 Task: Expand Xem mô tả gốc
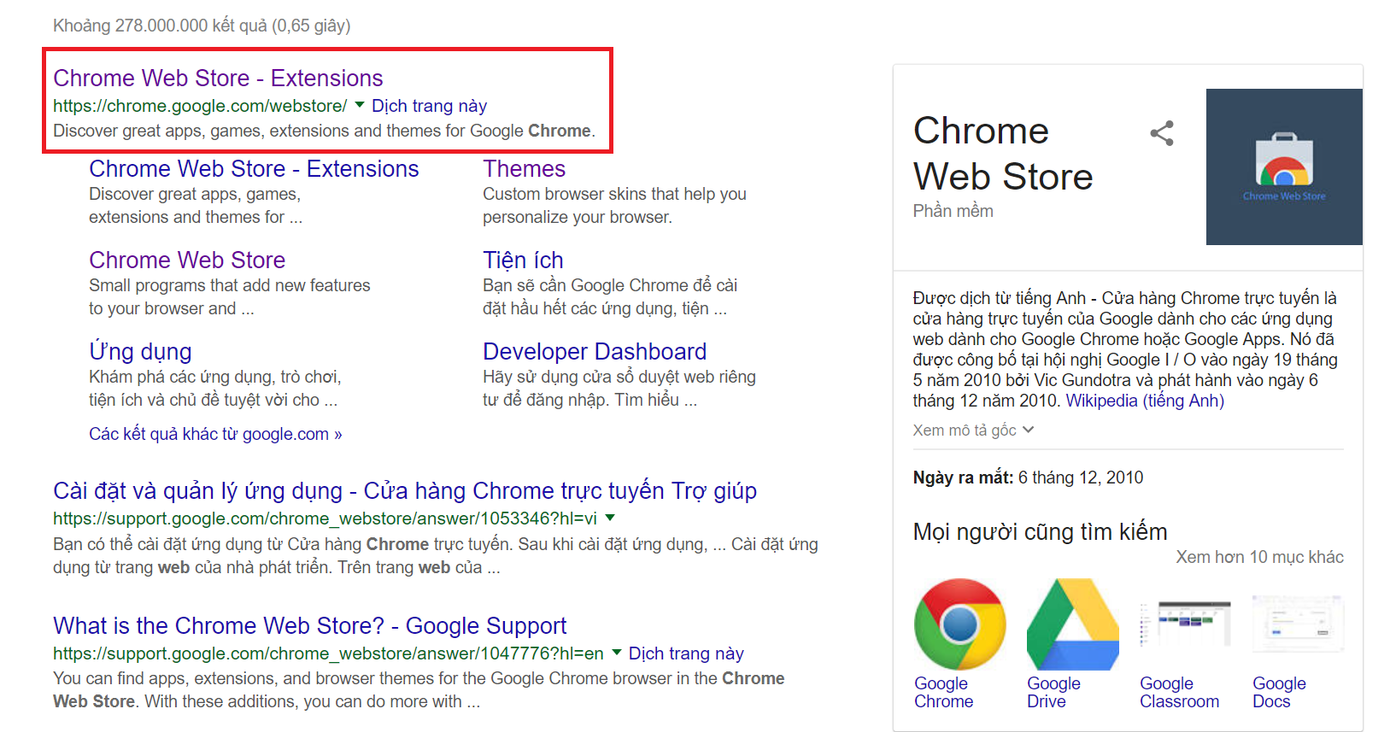[973, 430]
